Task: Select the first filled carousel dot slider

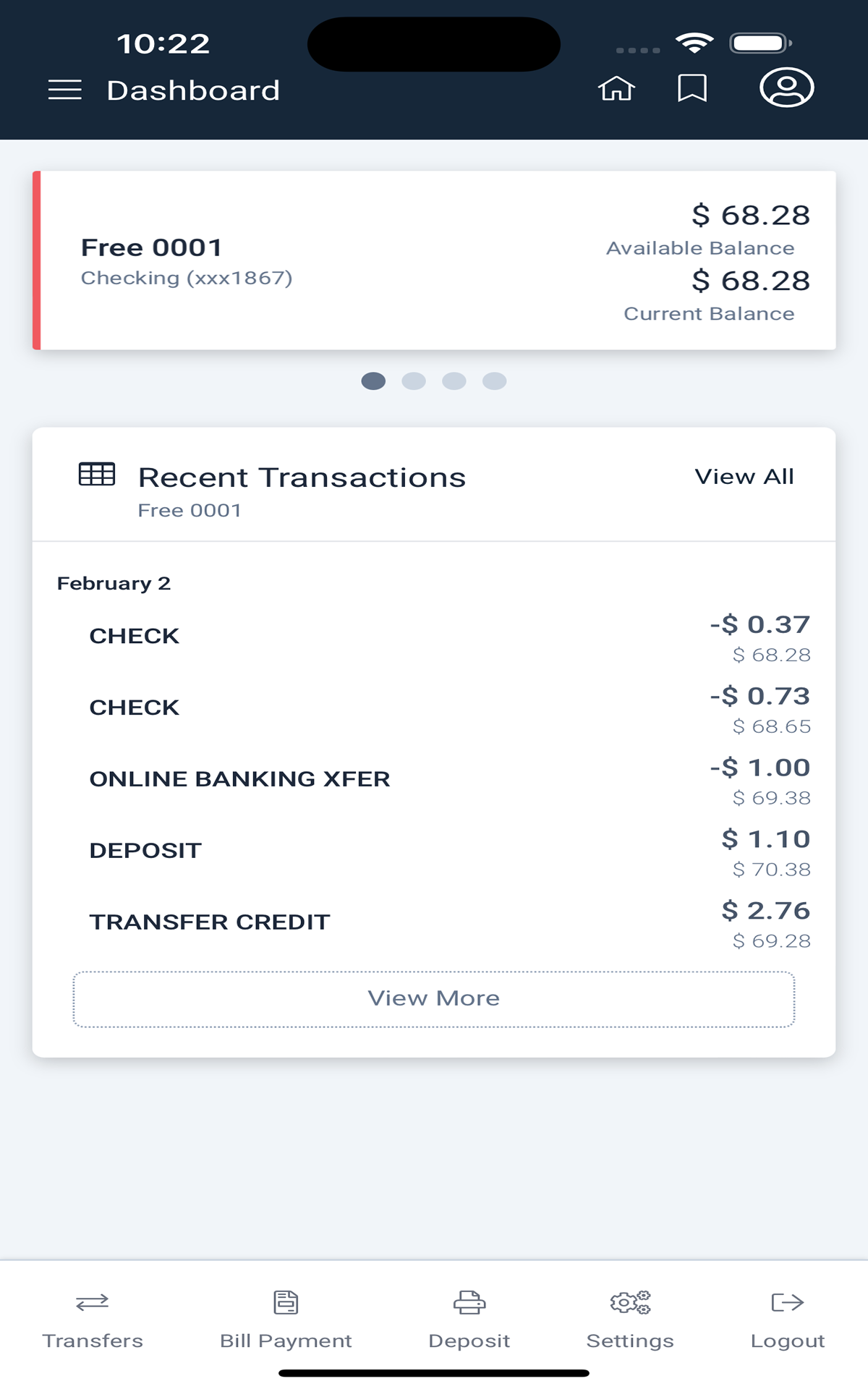Action: pos(373,381)
